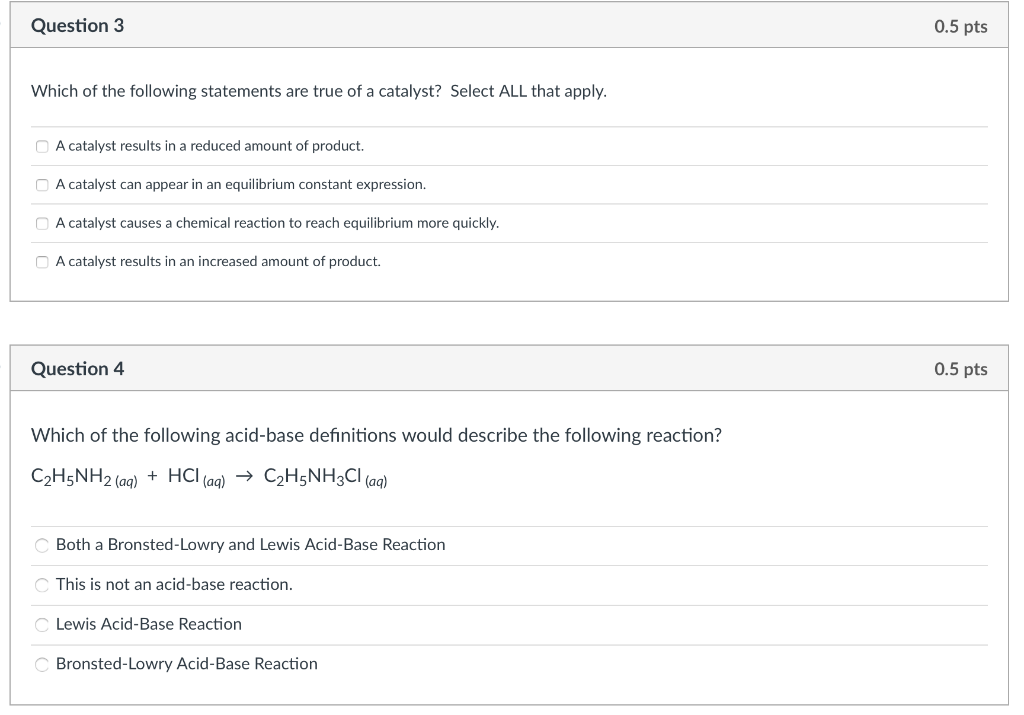The width and height of the screenshot is (1024, 715).
Task: Check the box for reduced amount of product
Action: click(x=42, y=147)
